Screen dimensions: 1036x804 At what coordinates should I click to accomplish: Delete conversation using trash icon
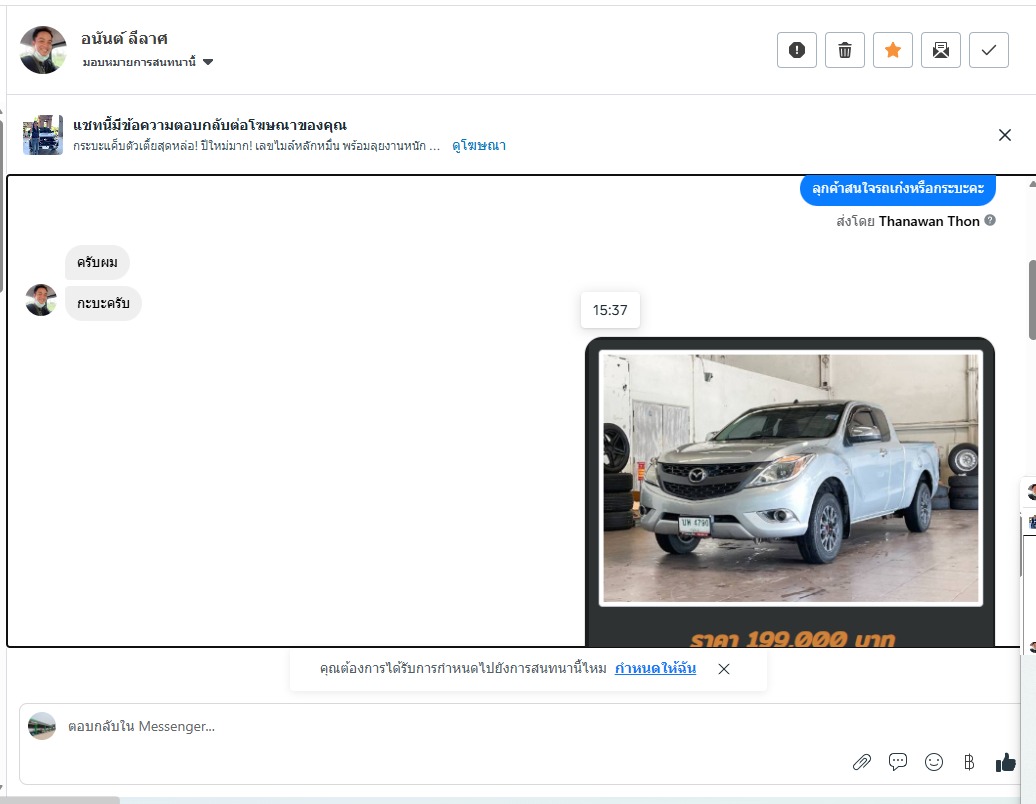pos(845,50)
